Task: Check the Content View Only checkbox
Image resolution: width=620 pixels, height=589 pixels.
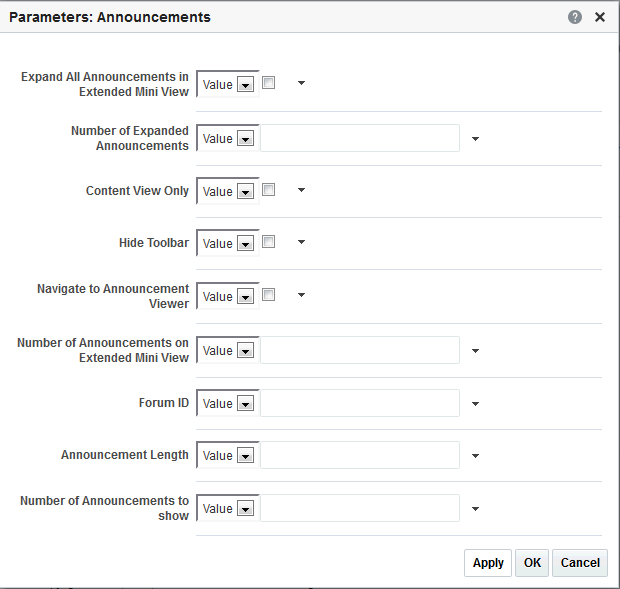Action: pyautogui.click(x=268, y=190)
